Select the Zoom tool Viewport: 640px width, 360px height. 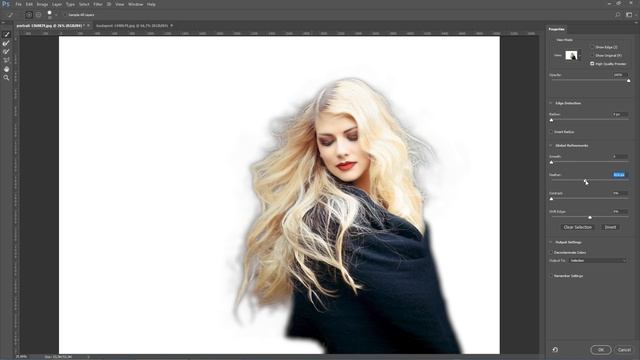click(6, 78)
